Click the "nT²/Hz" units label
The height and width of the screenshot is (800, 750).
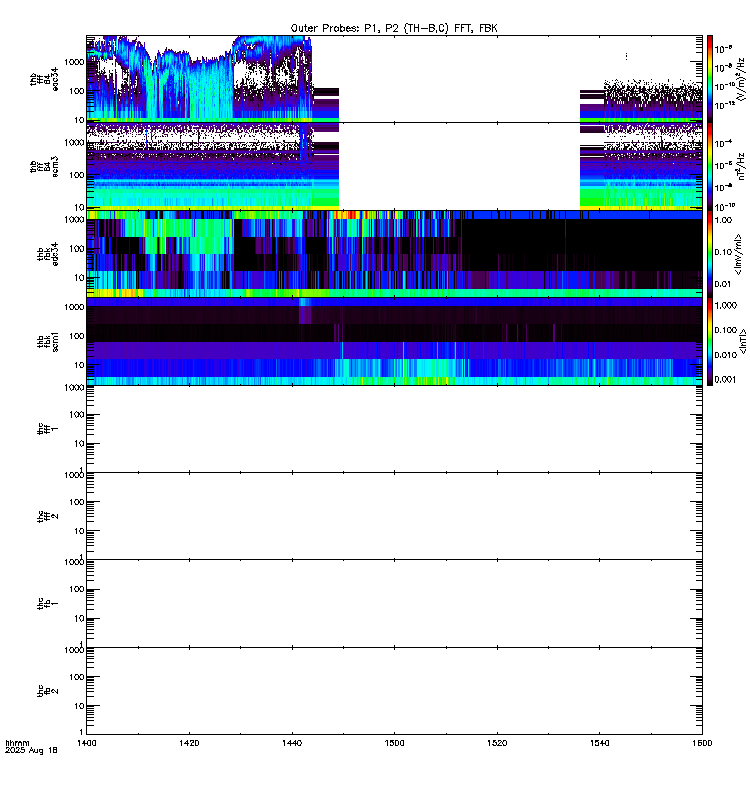click(x=741, y=166)
